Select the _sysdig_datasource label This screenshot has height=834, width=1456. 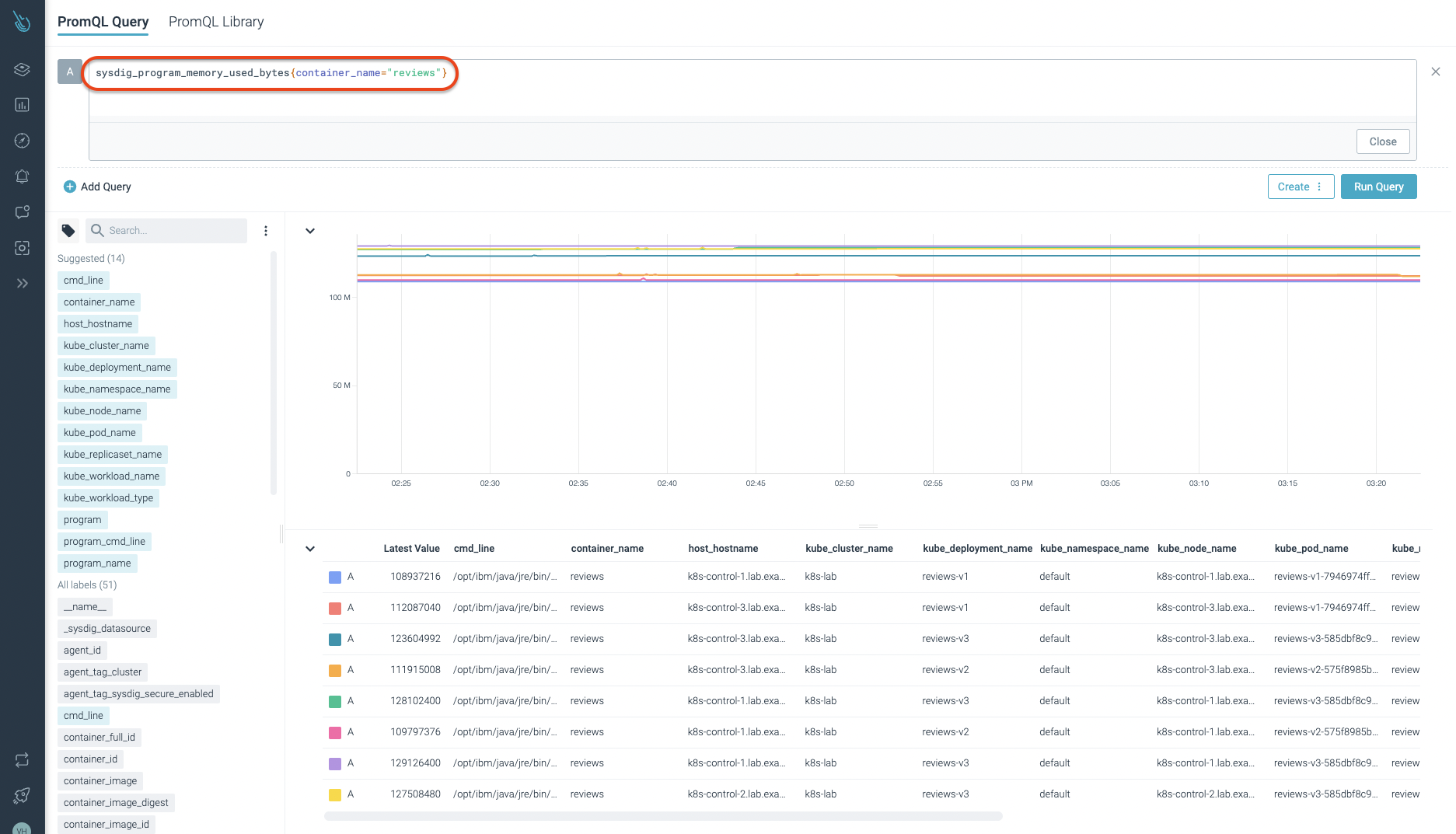click(x=107, y=629)
